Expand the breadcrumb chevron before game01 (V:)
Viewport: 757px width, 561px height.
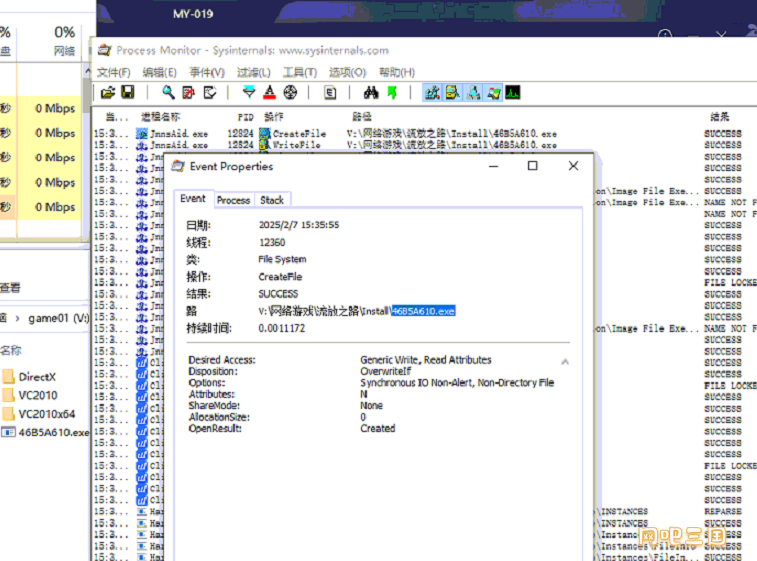point(17,318)
